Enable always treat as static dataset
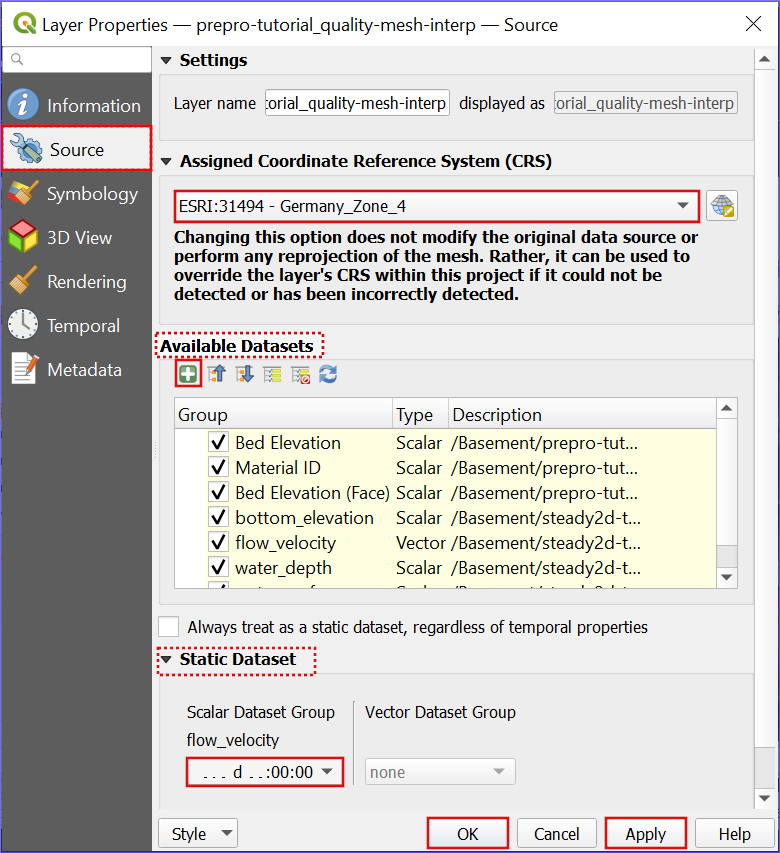The image size is (780, 853). [170, 627]
